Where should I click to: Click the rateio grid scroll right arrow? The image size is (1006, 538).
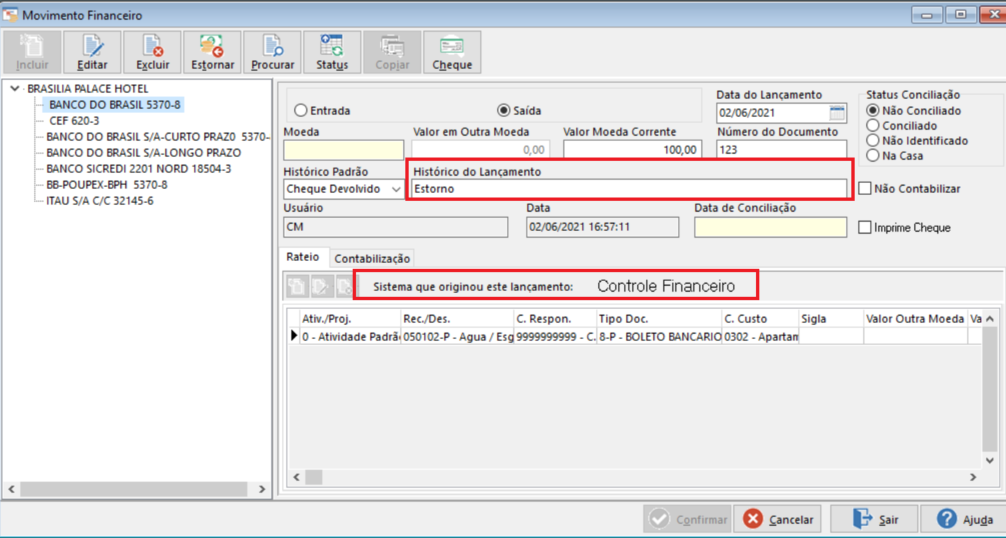[973, 477]
